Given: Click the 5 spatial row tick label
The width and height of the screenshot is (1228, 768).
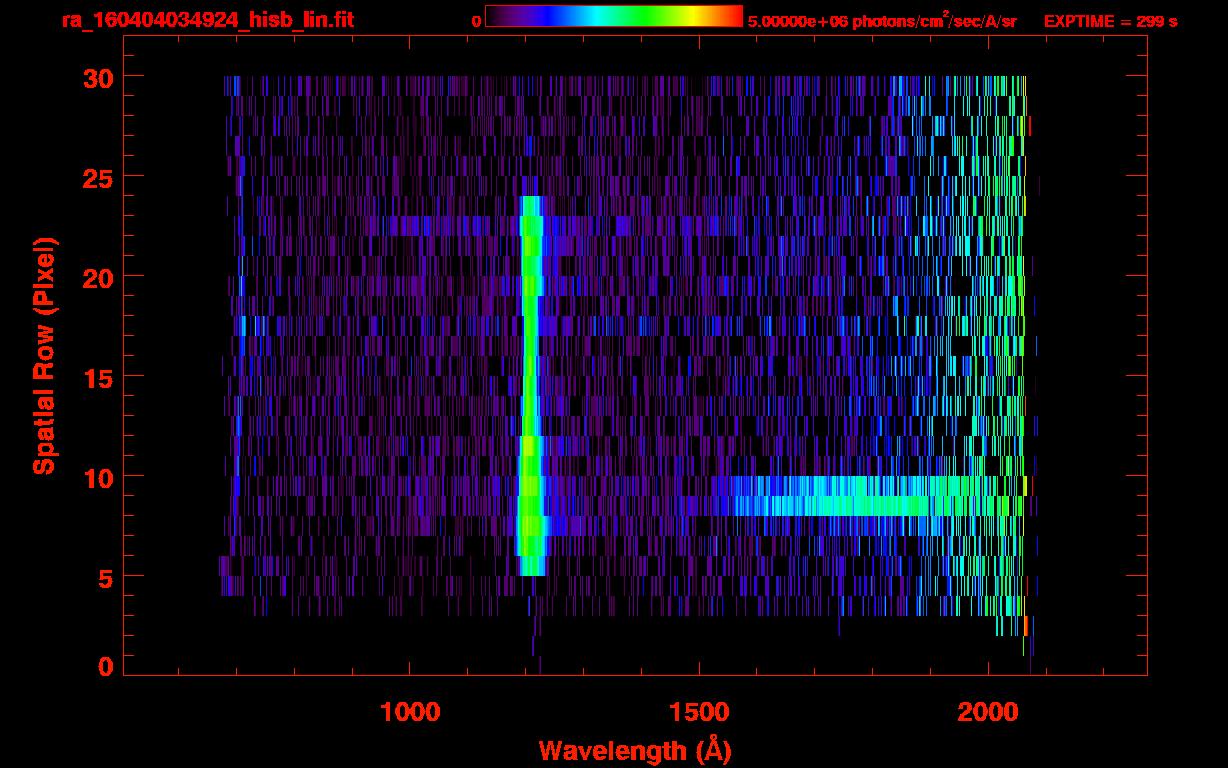Looking at the screenshot, I should click(105, 577).
